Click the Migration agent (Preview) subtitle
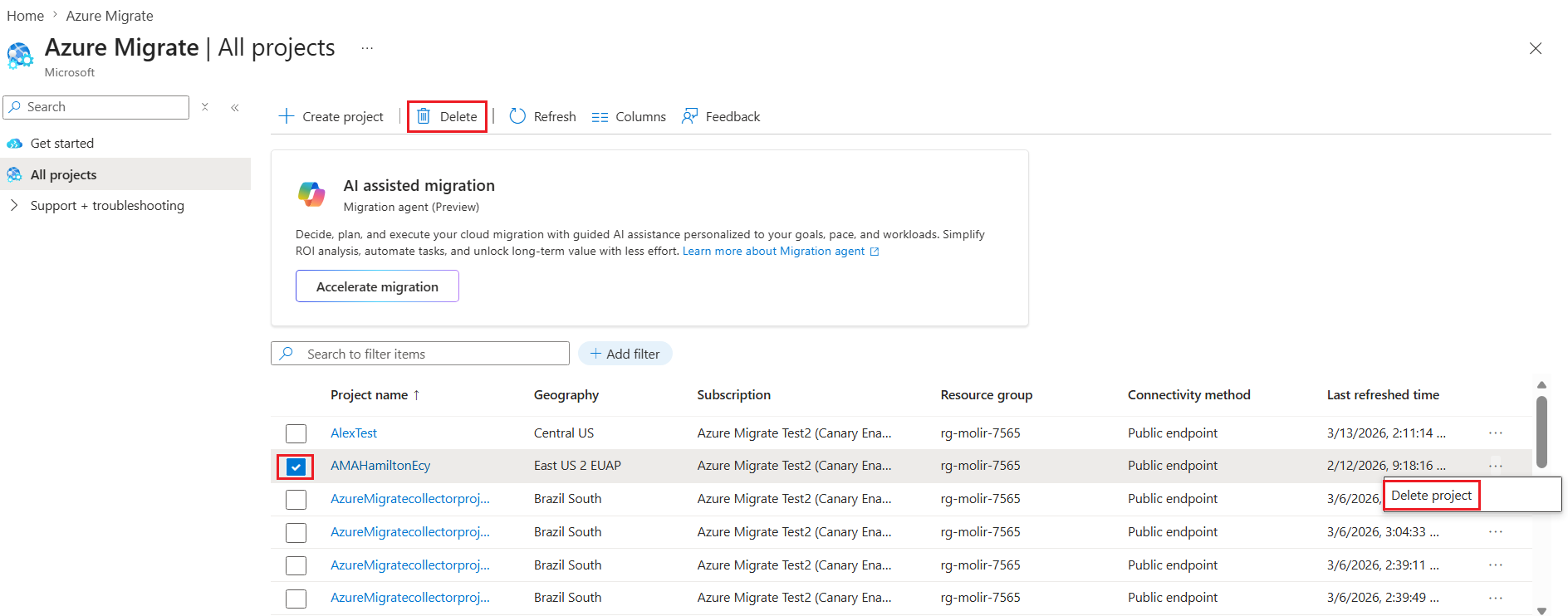 (411, 208)
